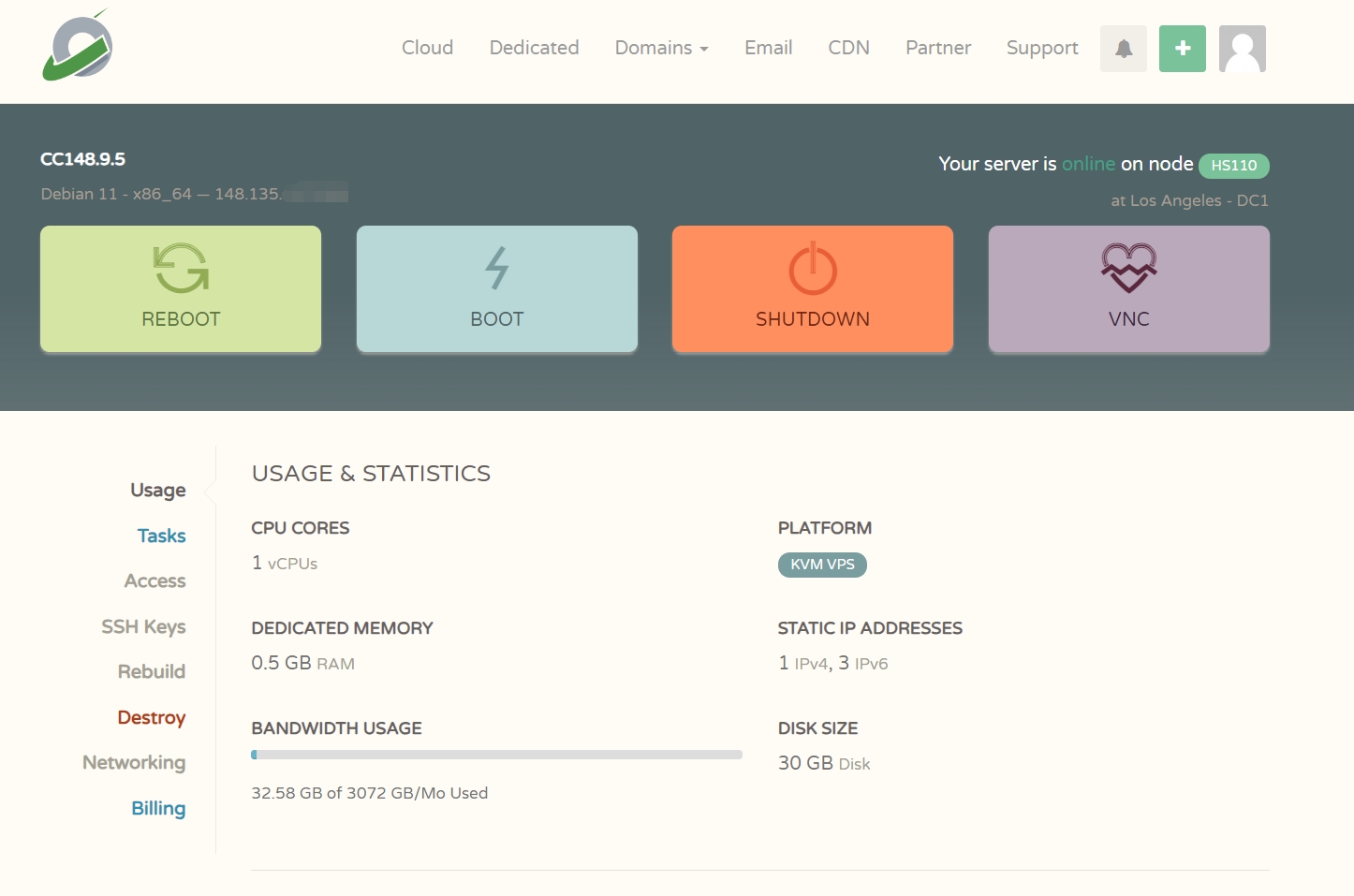Open the Access sidebar tab
This screenshot has width=1354, height=896.
click(x=155, y=581)
